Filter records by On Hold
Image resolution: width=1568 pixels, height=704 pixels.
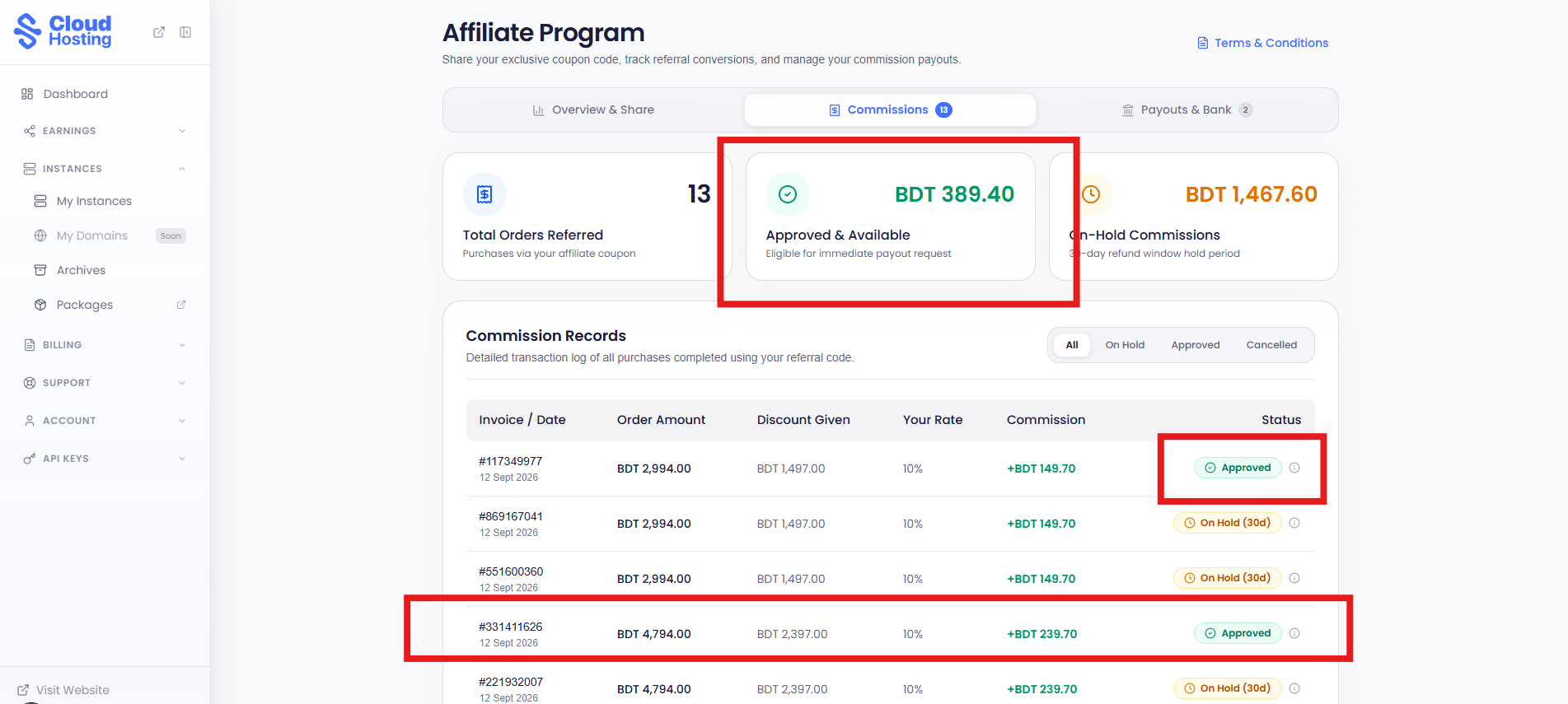pos(1125,345)
